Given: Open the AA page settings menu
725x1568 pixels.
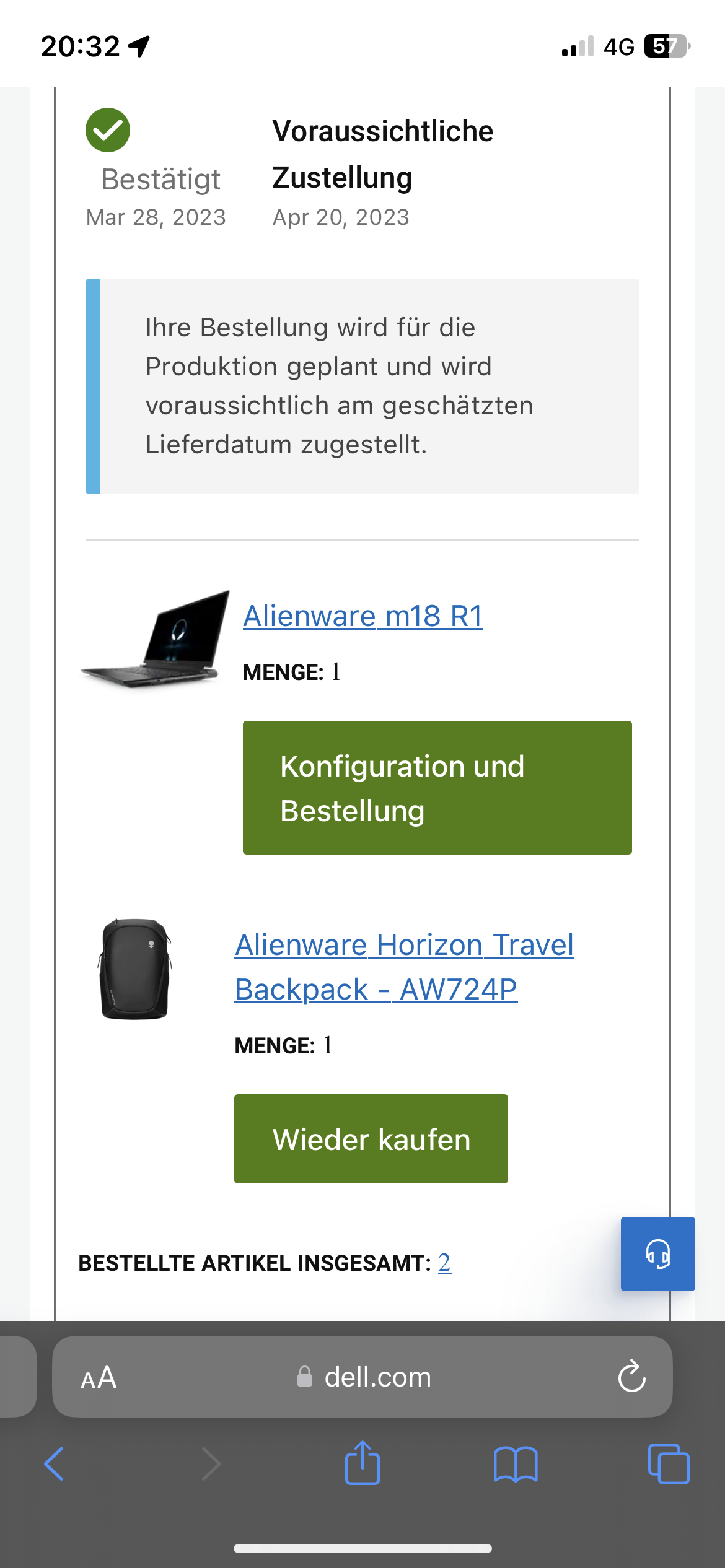Looking at the screenshot, I should [99, 1377].
